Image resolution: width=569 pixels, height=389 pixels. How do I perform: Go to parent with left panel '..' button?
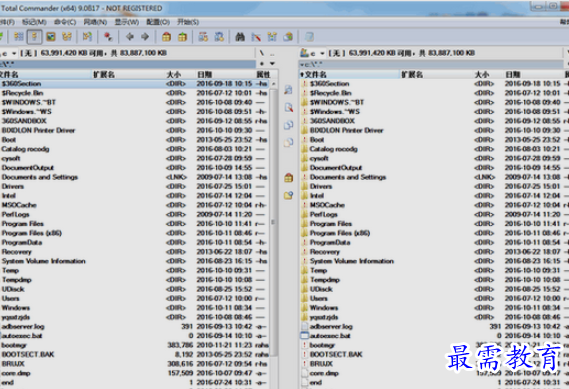tap(272, 53)
